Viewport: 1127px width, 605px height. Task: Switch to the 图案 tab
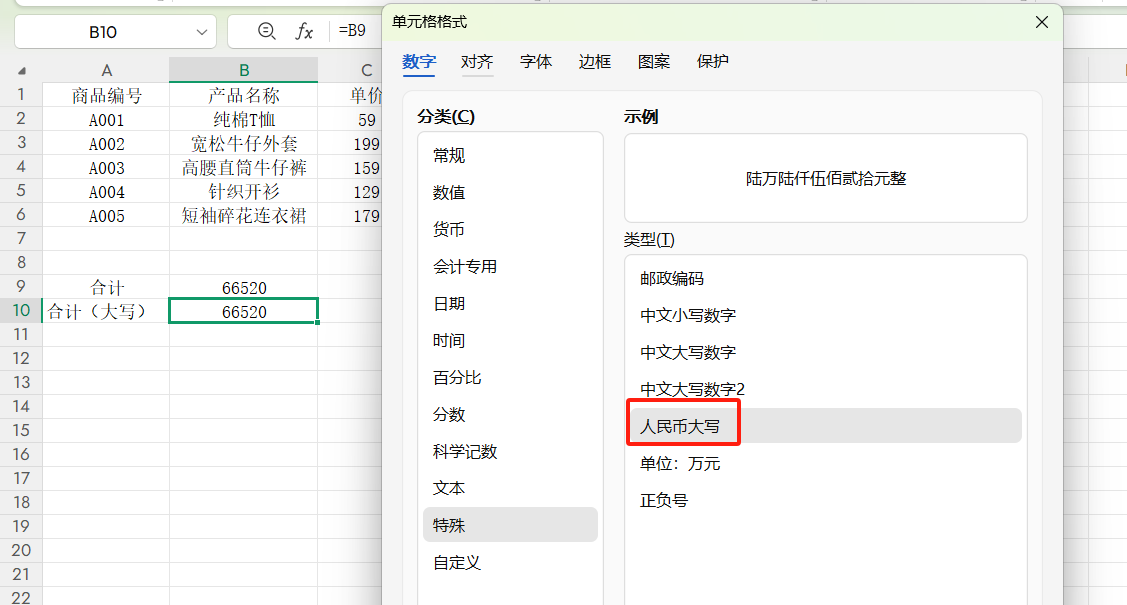point(653,61)
